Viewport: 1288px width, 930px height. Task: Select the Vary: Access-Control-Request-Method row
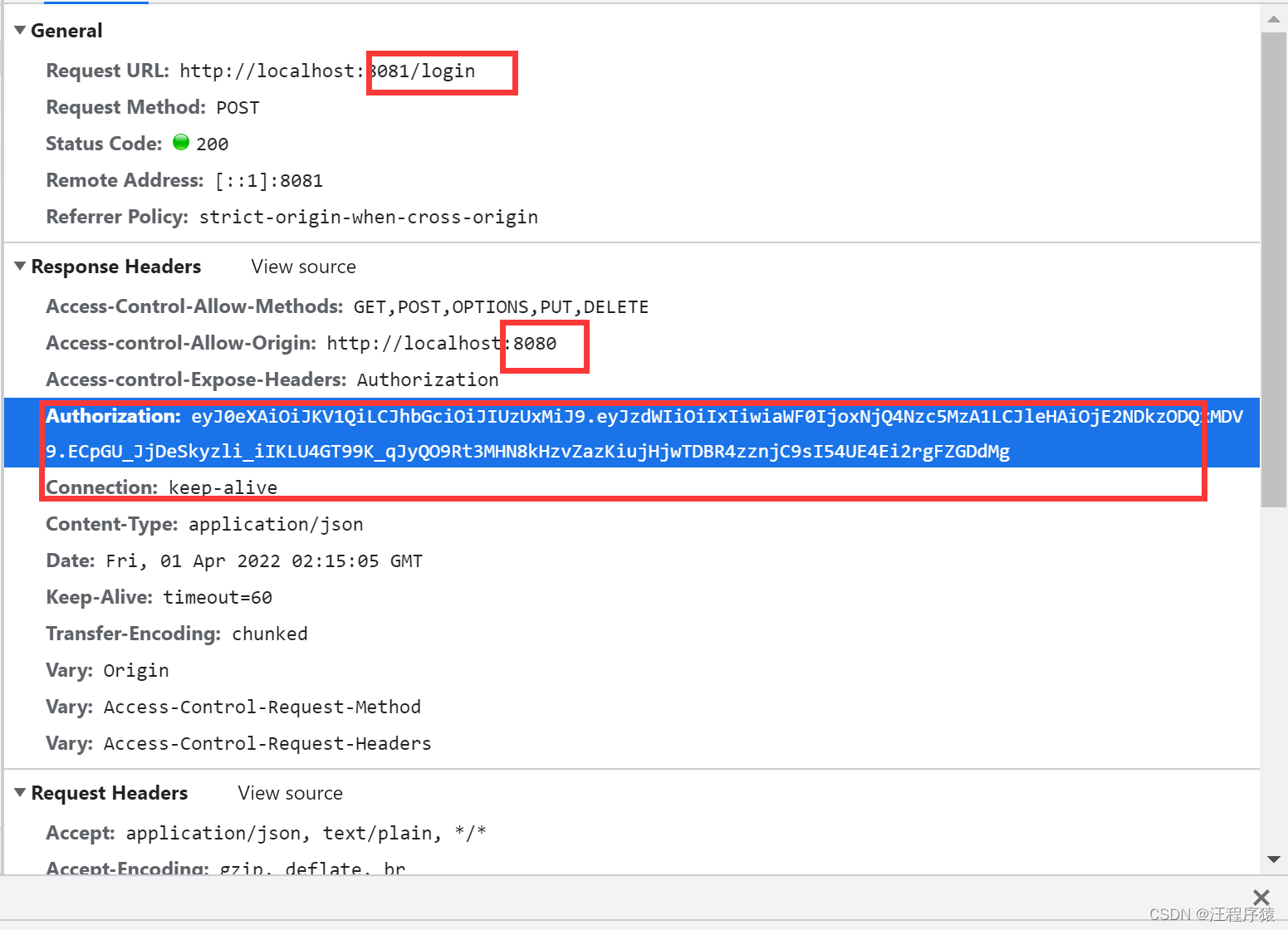coord(632,707)
